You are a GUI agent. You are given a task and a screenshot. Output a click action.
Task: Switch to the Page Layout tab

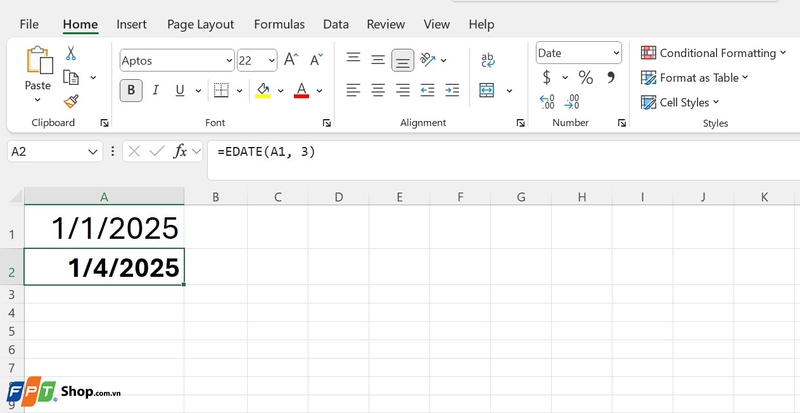[201, 24]
